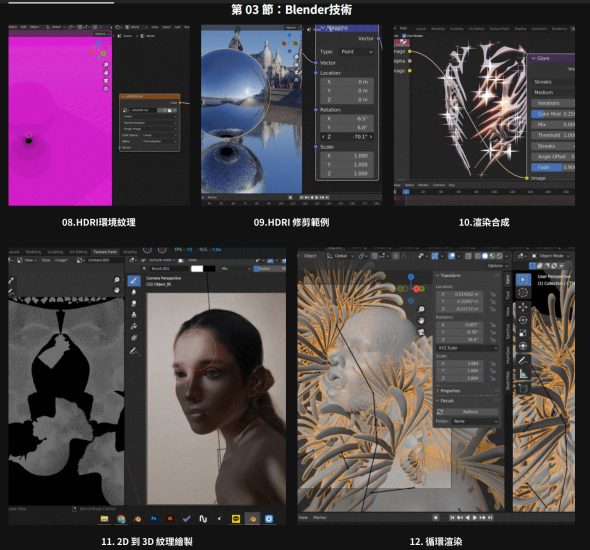This screenshot has width=590, height=550.
Task: Open the Type Point dropdown in Mapping node
Action: [x=357, y=52]
